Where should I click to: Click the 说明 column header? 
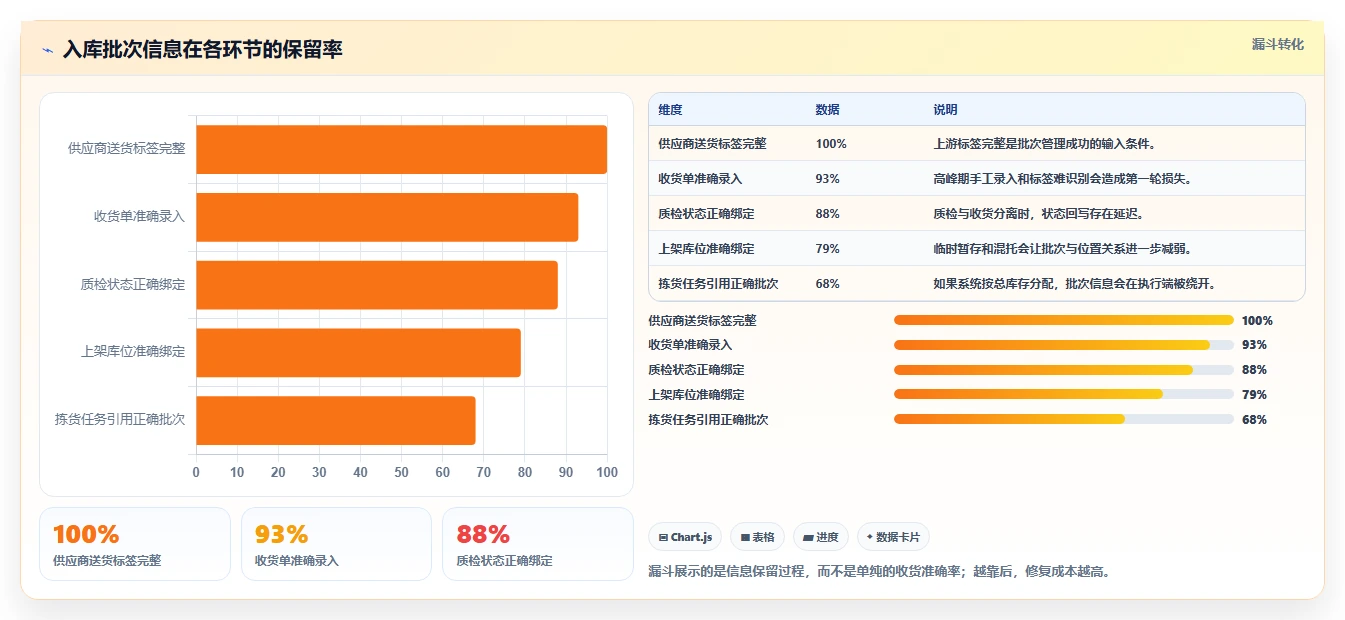pos(945,110)
